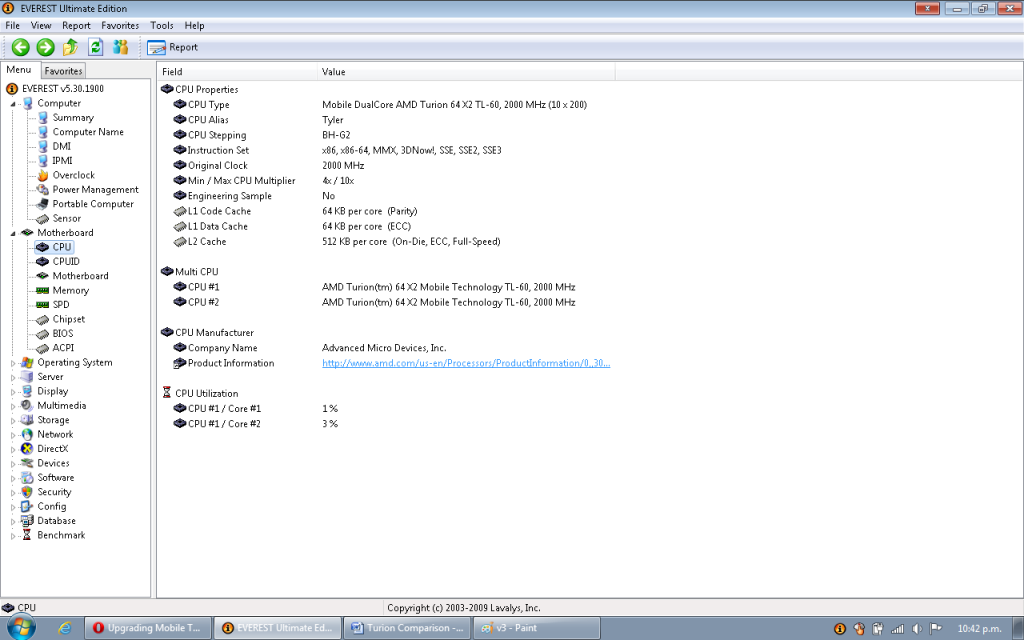Click the Portable Computer laptop icon
Viewport: 1024px width, 640px height.
click(x=42, y=204)
